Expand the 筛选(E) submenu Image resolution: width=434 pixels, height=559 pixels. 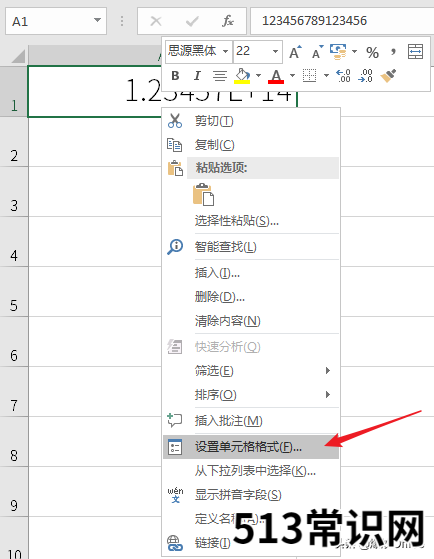(251, 371)
